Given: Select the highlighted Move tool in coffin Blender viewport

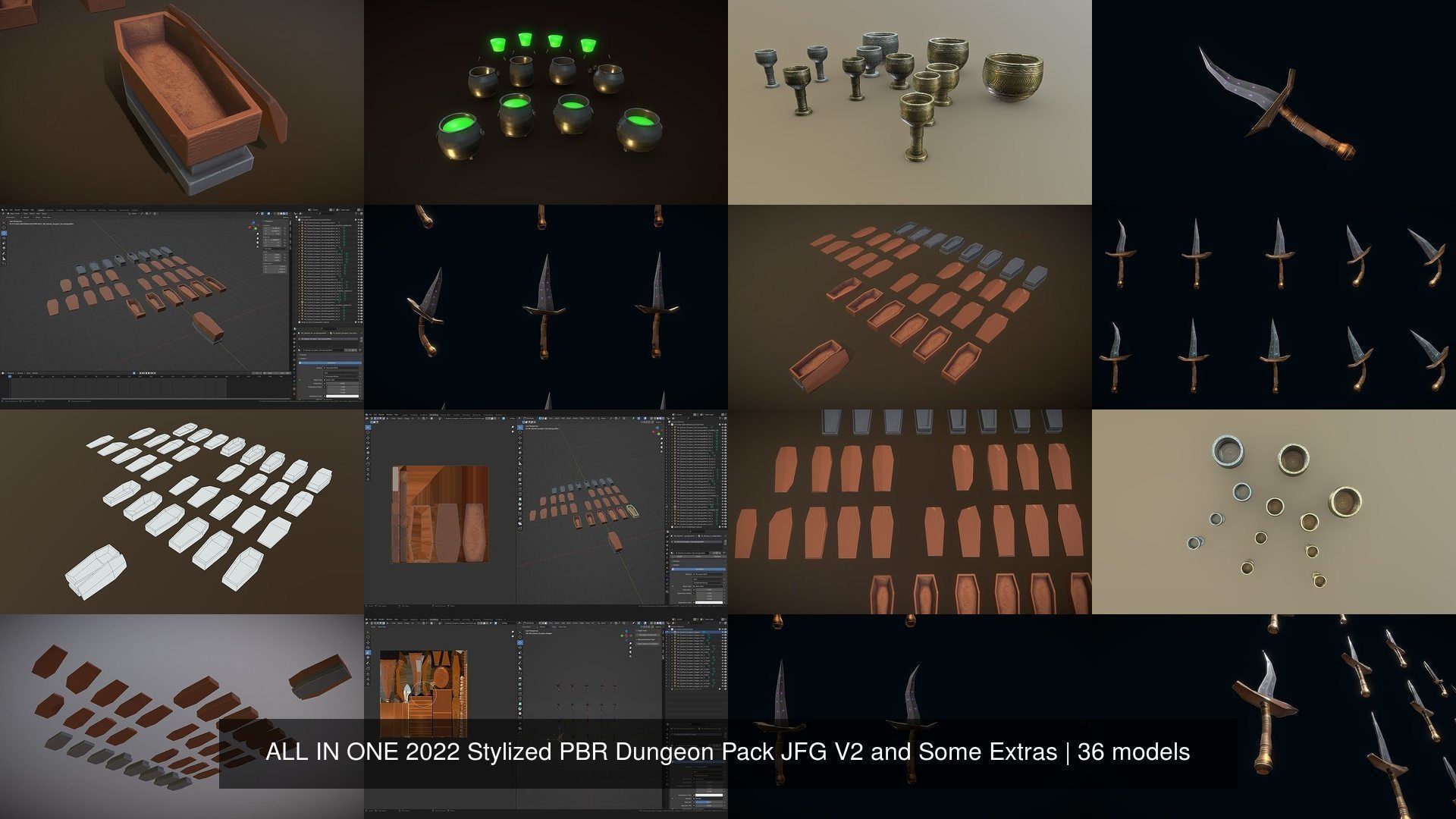Looking at the screenshot, I should pyautogui.click(x=4, y=234).
